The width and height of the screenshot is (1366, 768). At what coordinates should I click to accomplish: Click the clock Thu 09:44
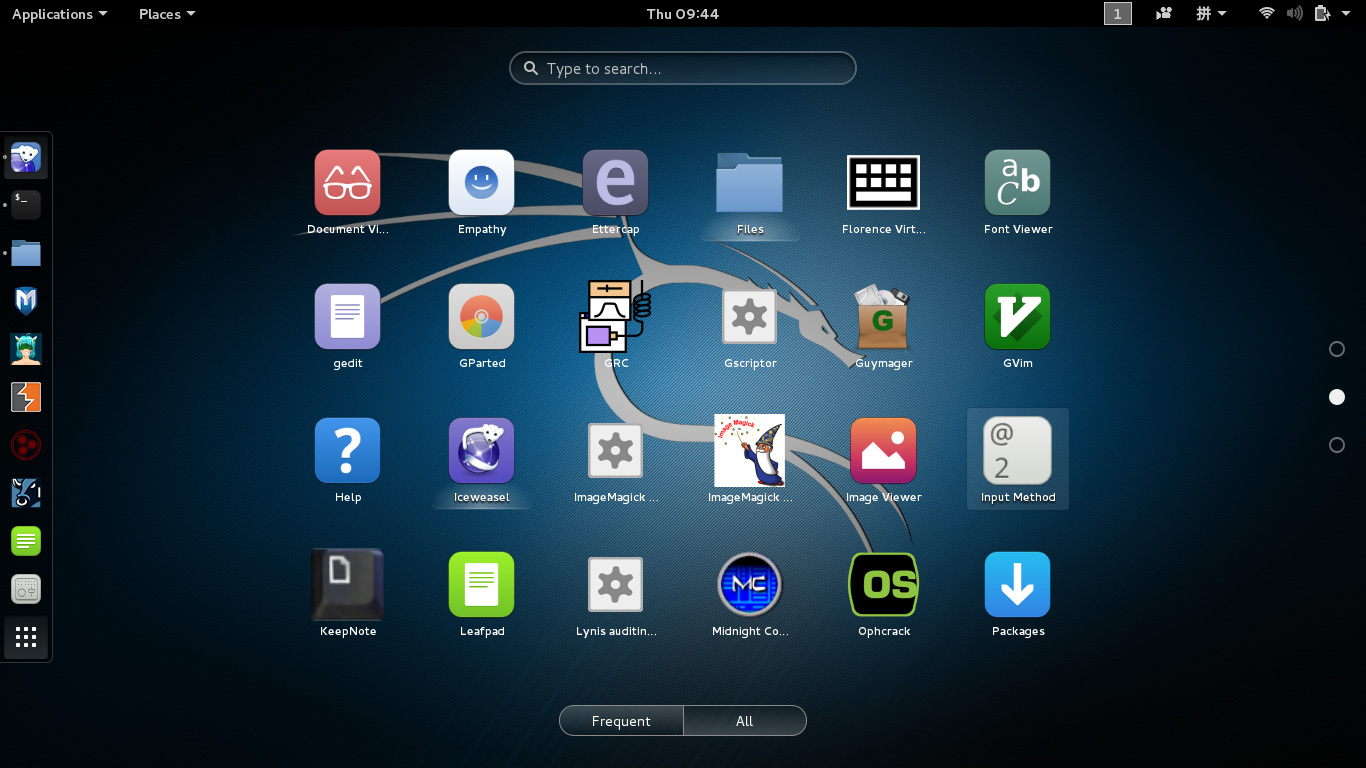[683, 14]
